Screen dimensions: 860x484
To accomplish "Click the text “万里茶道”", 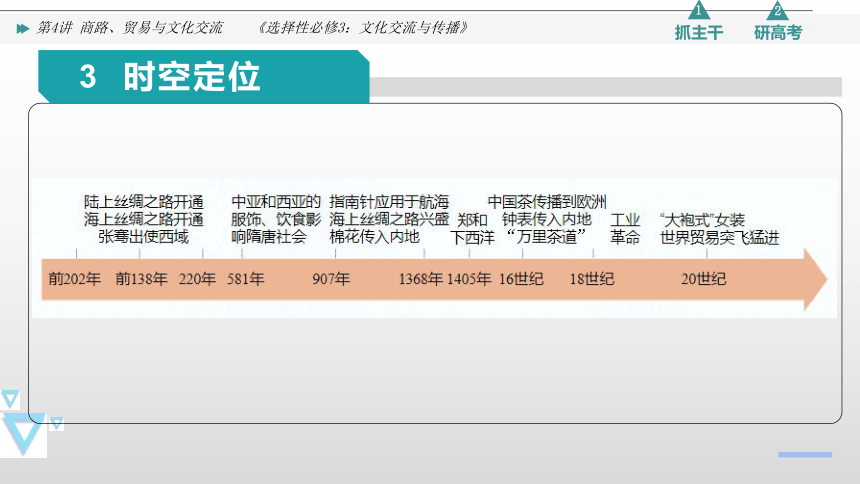I will click(546, 237).
